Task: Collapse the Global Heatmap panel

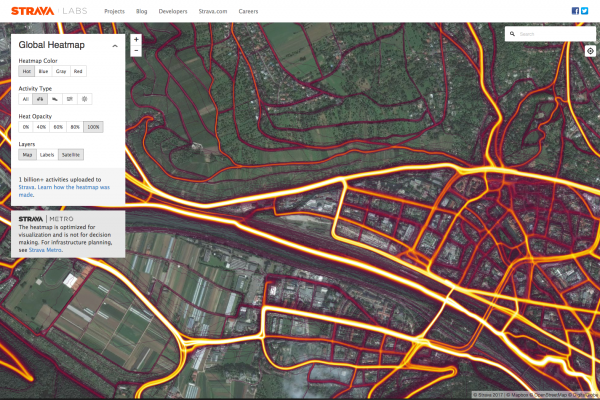Action: 115,46
